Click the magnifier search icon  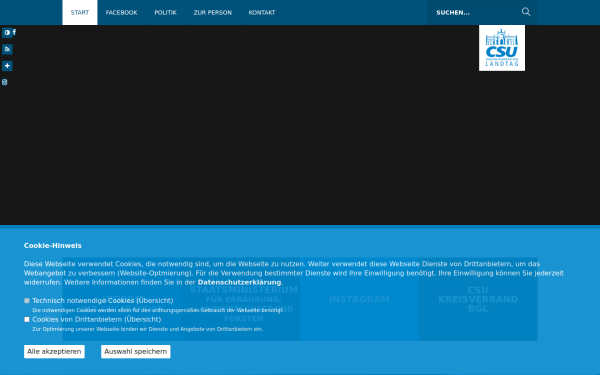pos(526,12)
